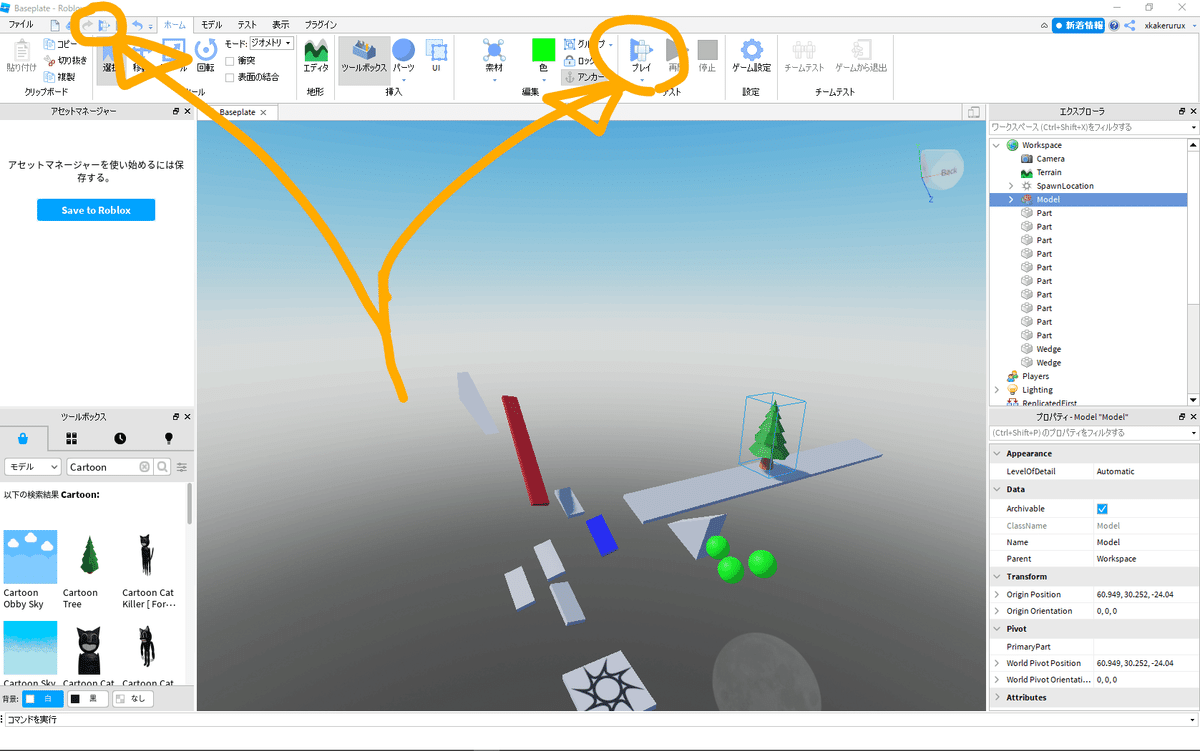This screenshot has height=751, width=1200.
Task: Expand the Lighting node
Action: [997, 390]
